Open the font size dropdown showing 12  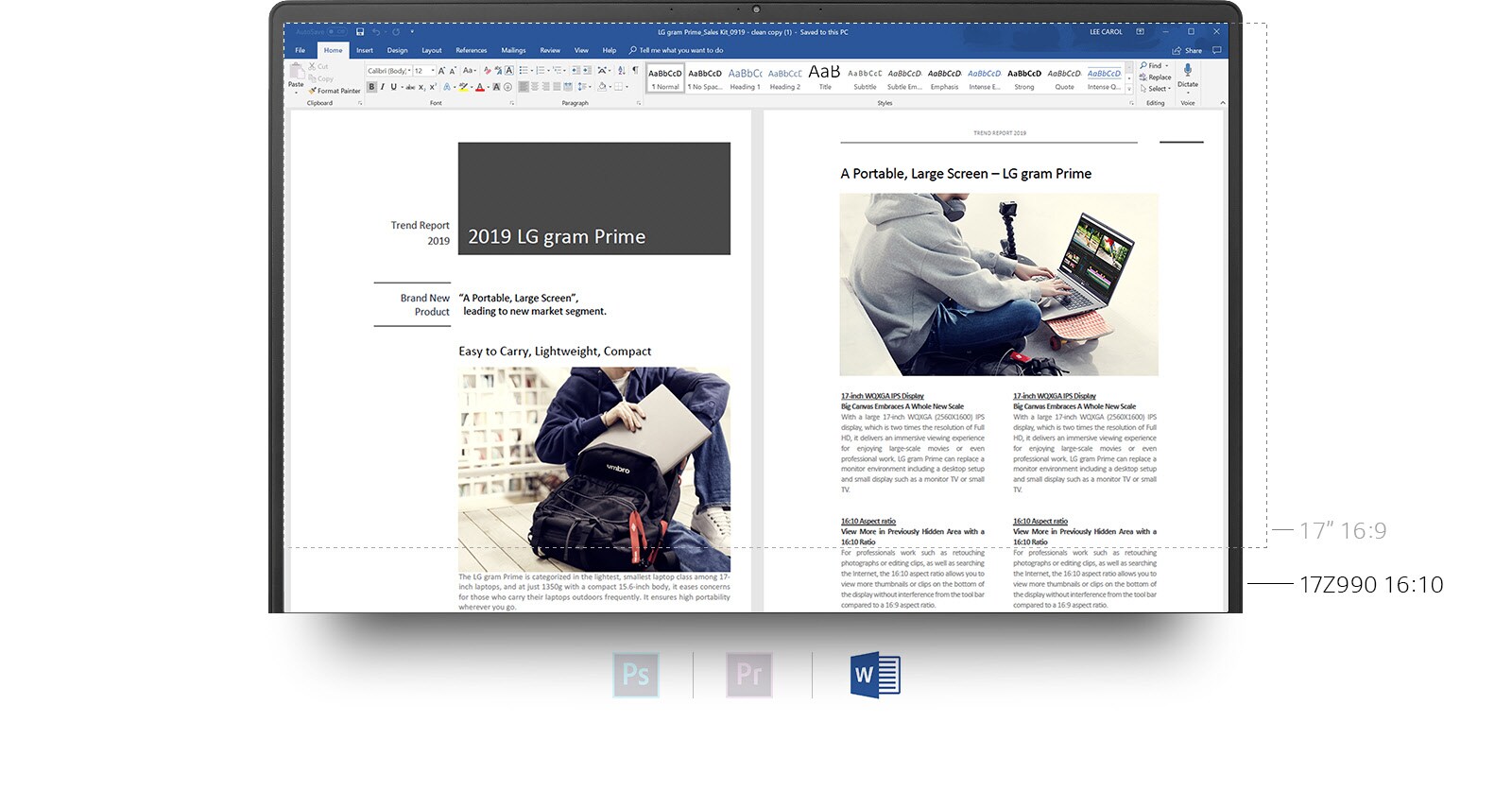(x=433, y=71)
